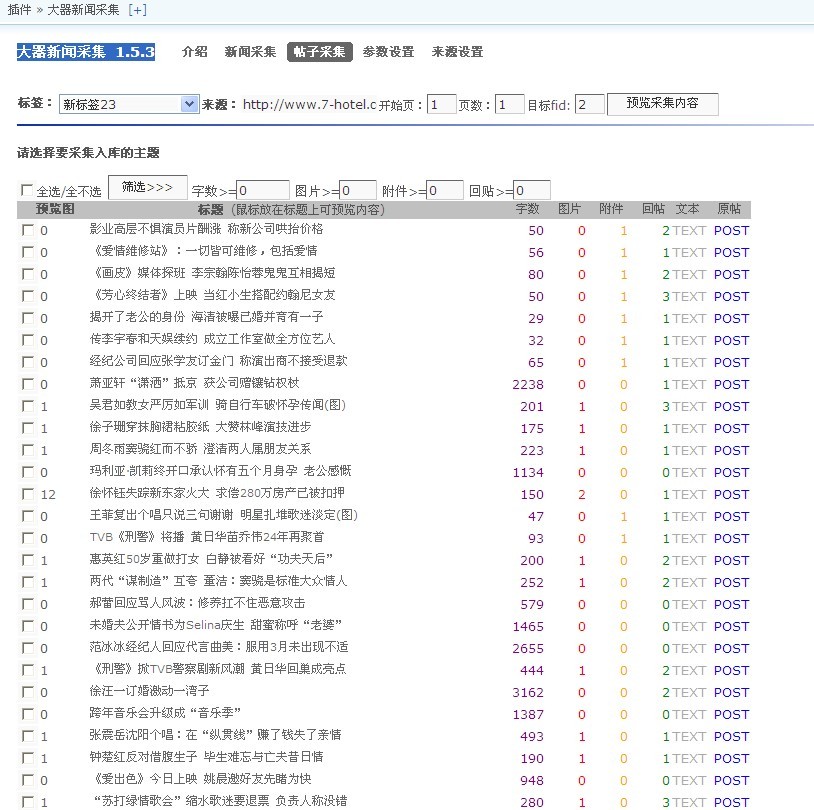Switch to the 新闻采集 tab
814x810 pixels.
(250, 52)
